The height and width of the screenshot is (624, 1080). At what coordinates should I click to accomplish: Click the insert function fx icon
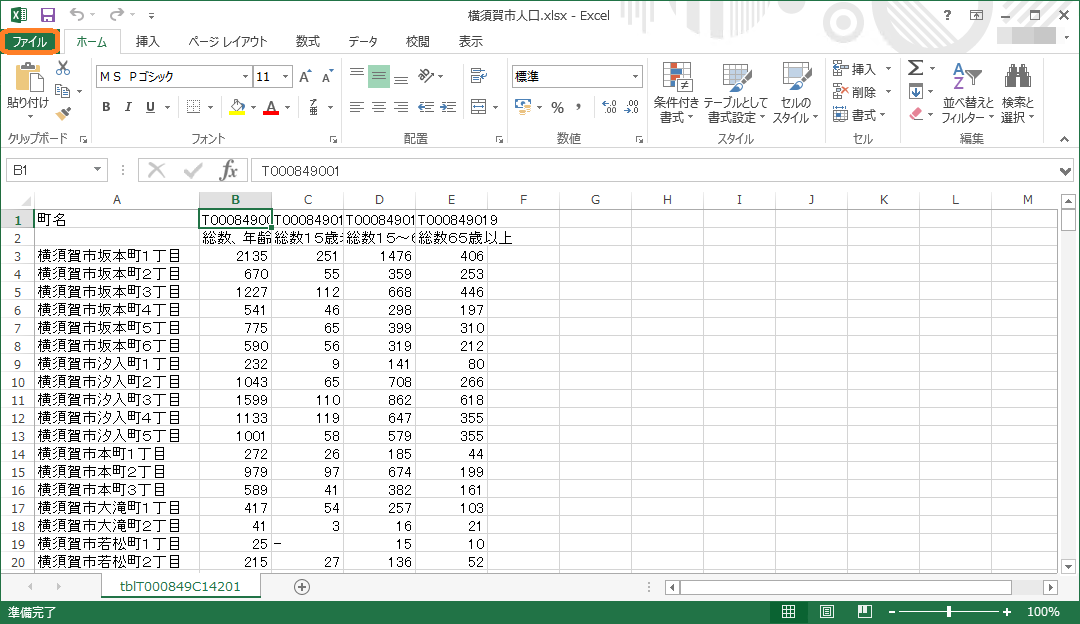pos(229,170)
